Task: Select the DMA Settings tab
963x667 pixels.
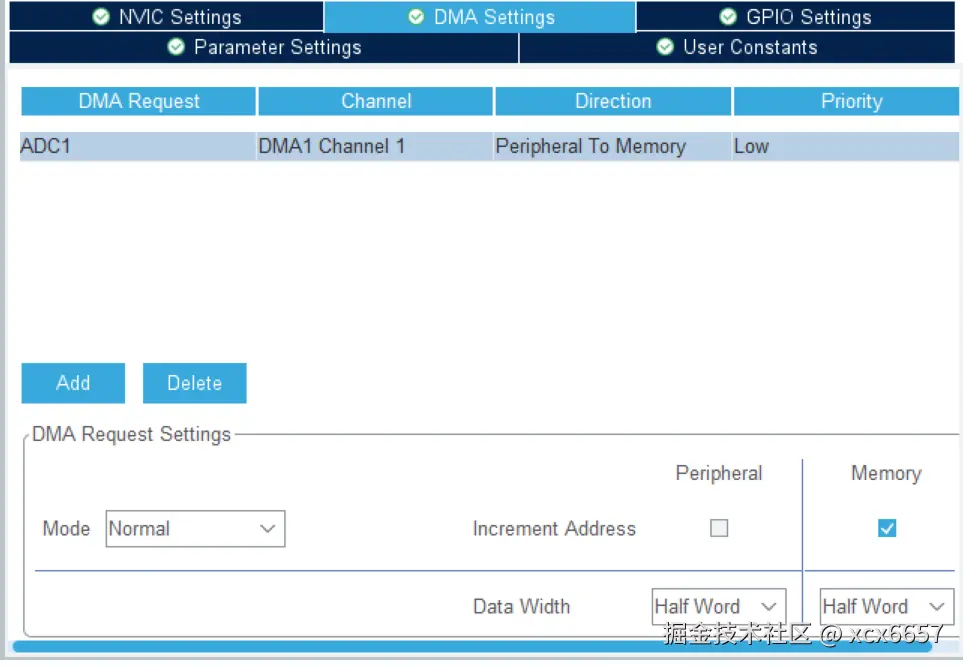Action: pos(480,17)
